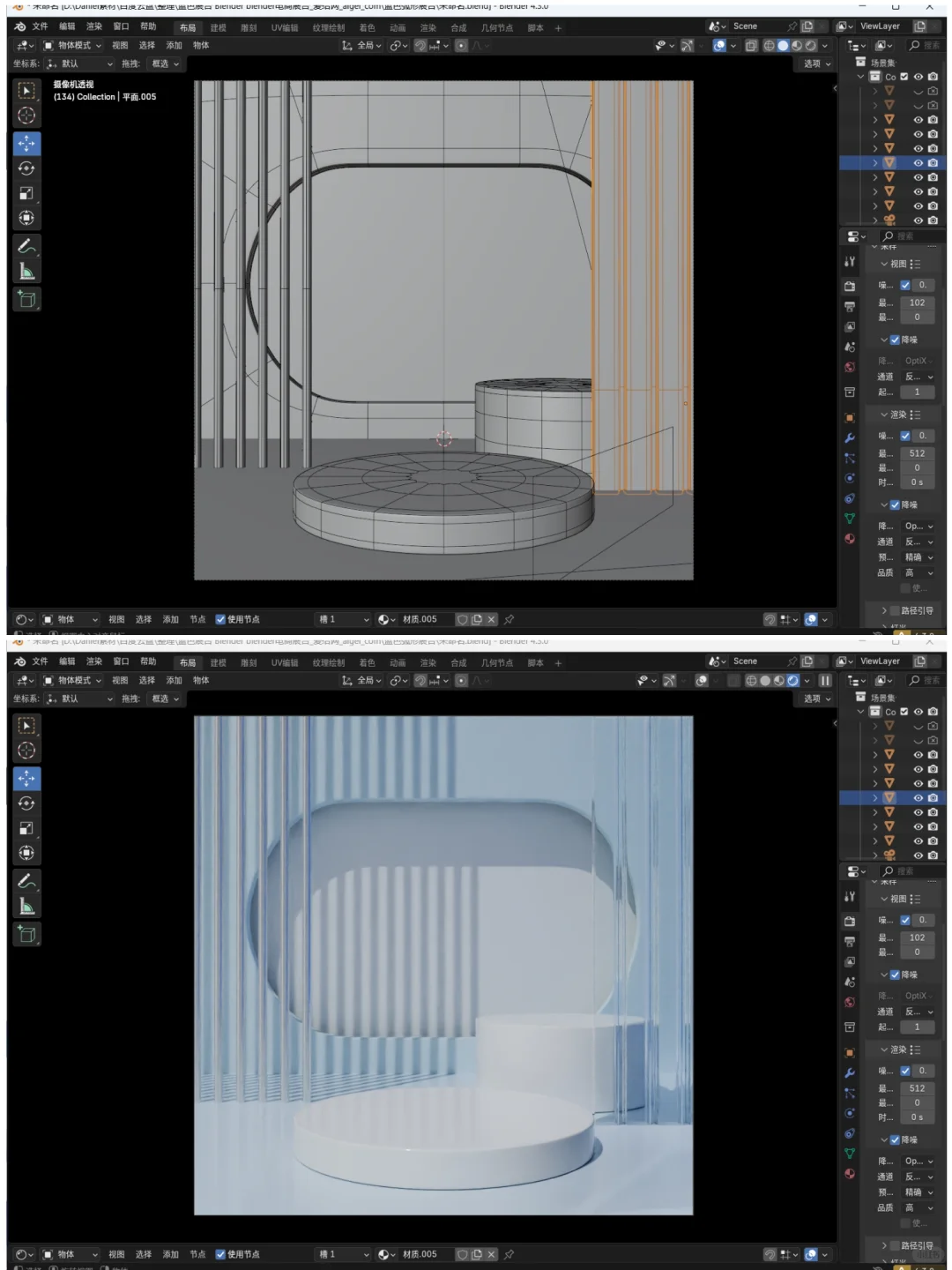The width and height of the screenshot is (952, 1270).
Task: Expand 路径引导 panel in bottom window
Action: 884,1245
